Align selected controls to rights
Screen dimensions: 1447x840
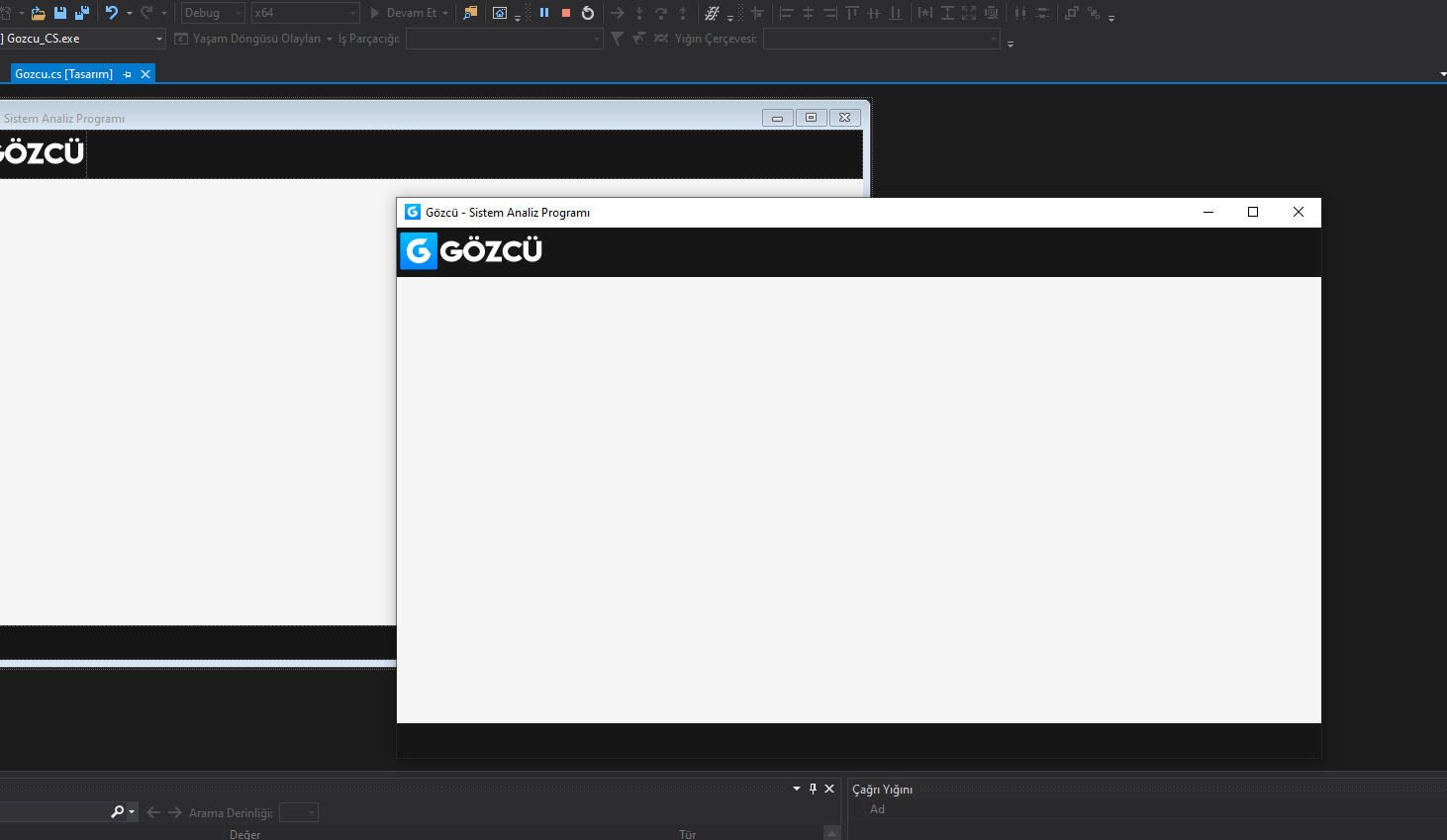[830, 13]
